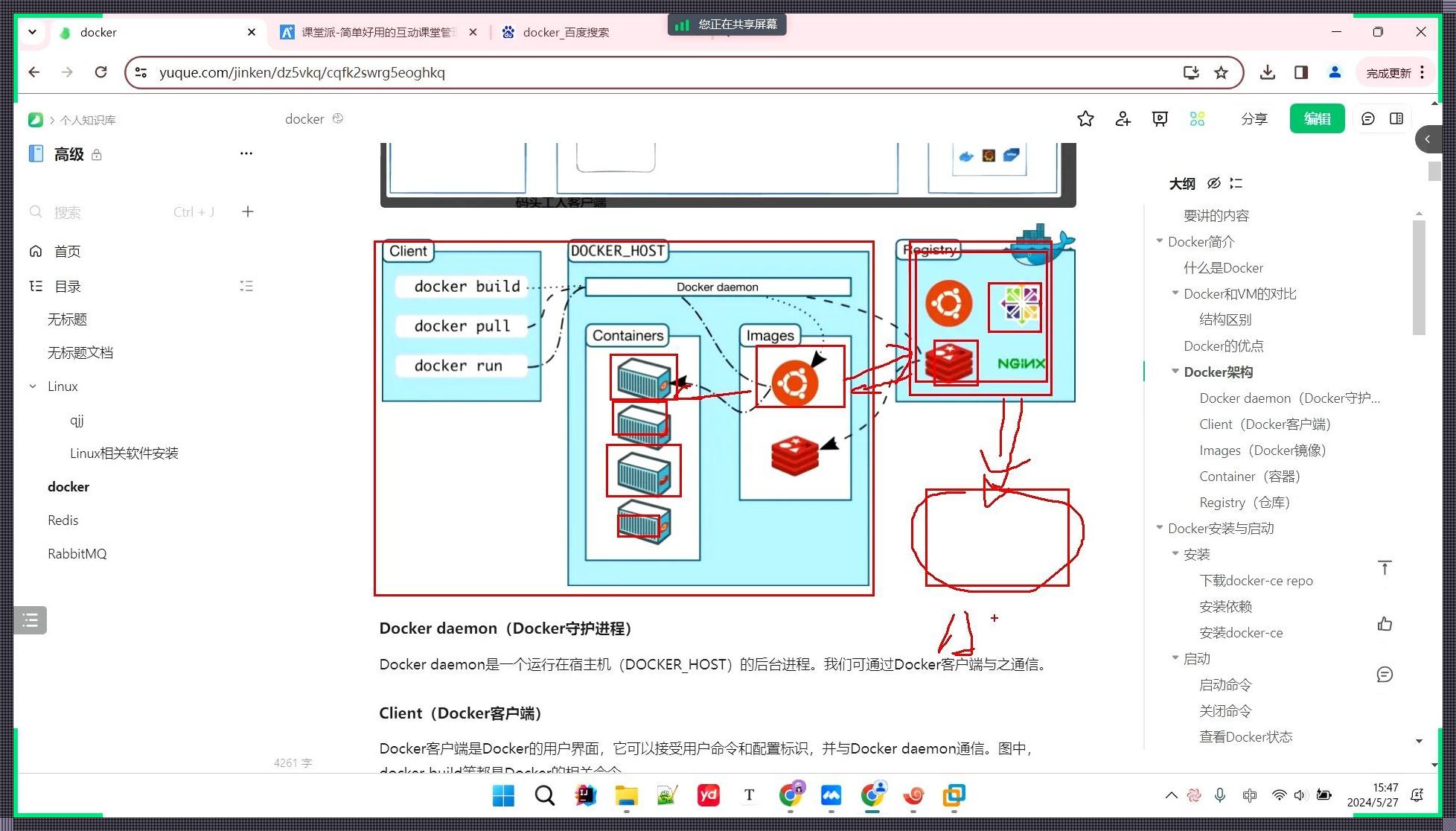Image resolution: width=1456 pixels, height=831 pixels.
Task: Switch to 课堂派 browser tab
Action: [379, 32]
